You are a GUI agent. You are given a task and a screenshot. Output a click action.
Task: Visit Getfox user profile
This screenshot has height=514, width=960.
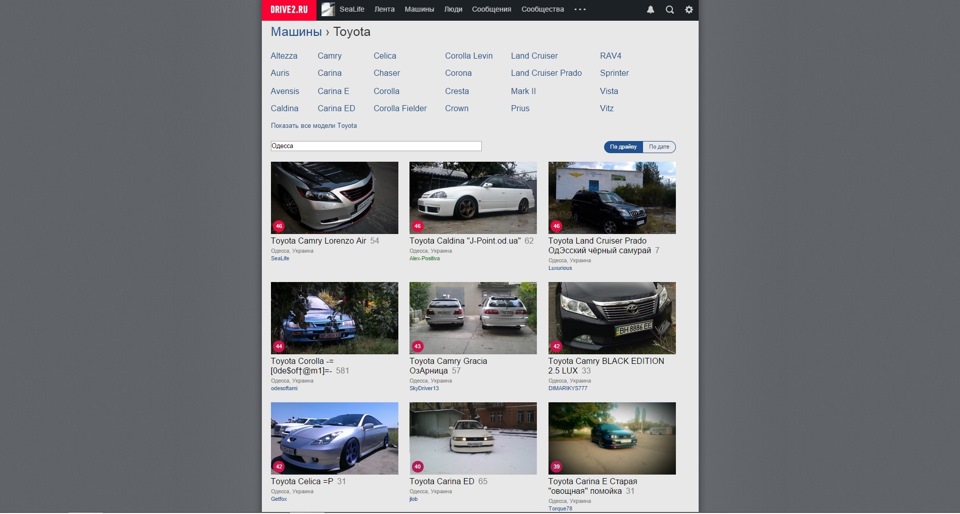click(x=279, y=499)
